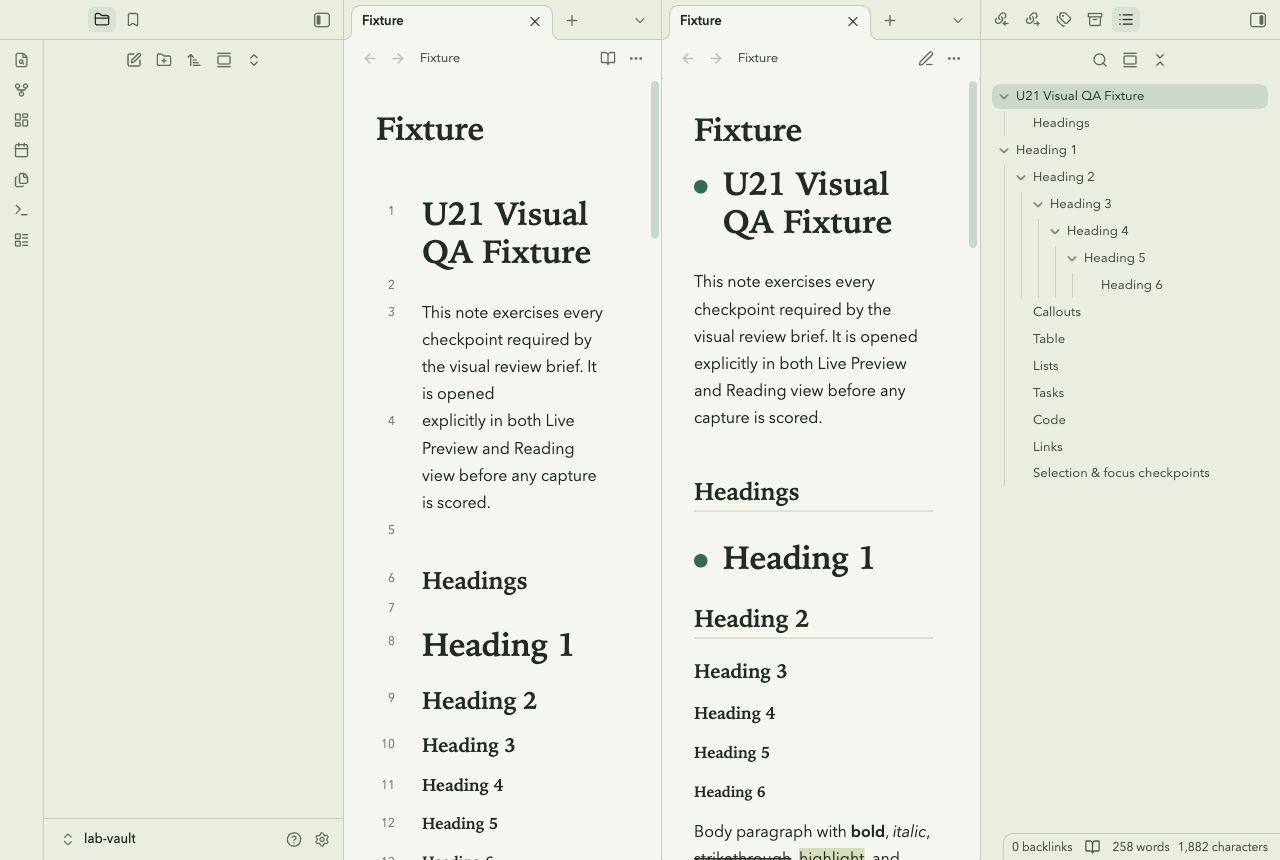The image size is (1280, 860).
Task: Toggle the left sidebar
Action: point(322,20)
